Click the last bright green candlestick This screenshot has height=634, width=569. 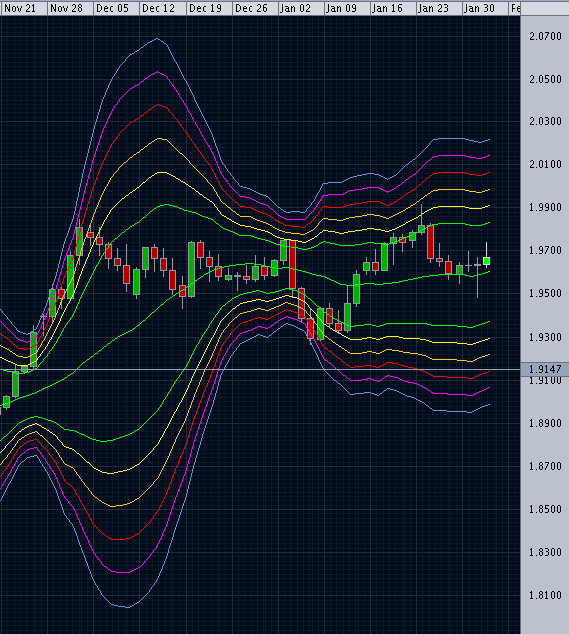[x=487, y=261]
